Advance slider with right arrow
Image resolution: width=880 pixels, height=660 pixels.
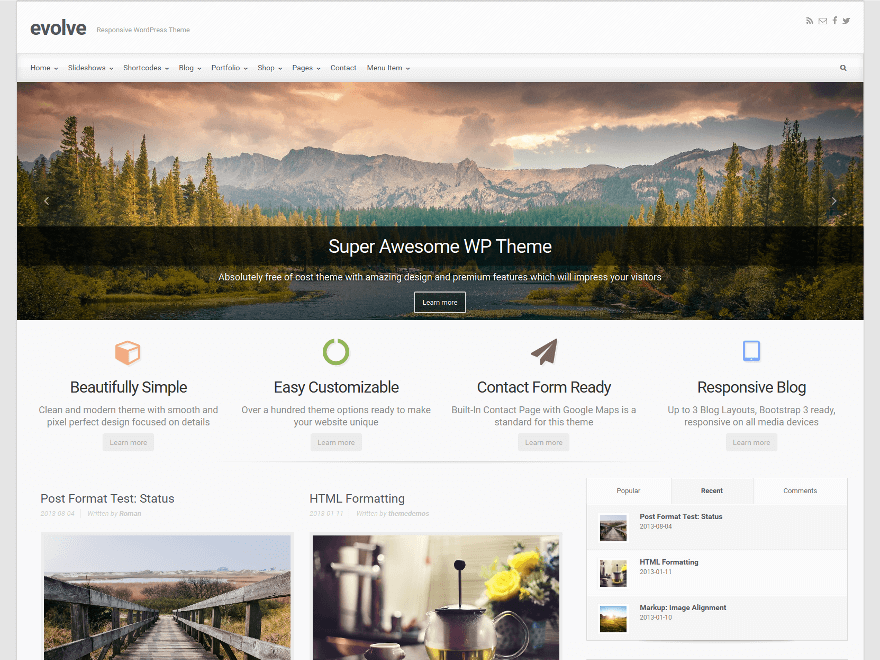pos(834,201)
